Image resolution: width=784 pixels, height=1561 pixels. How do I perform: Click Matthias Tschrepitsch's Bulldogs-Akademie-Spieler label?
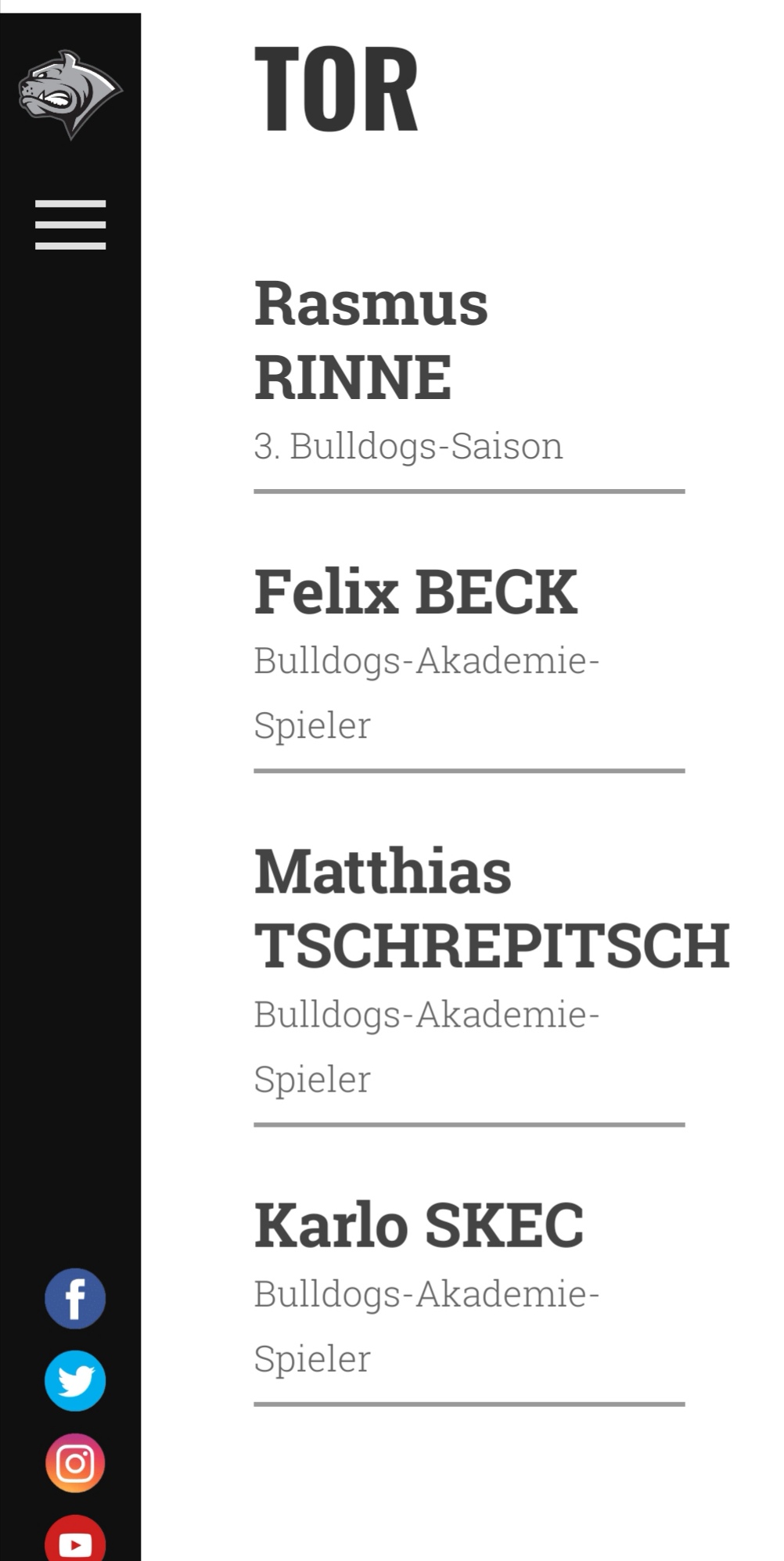(x=426, y=1046)
